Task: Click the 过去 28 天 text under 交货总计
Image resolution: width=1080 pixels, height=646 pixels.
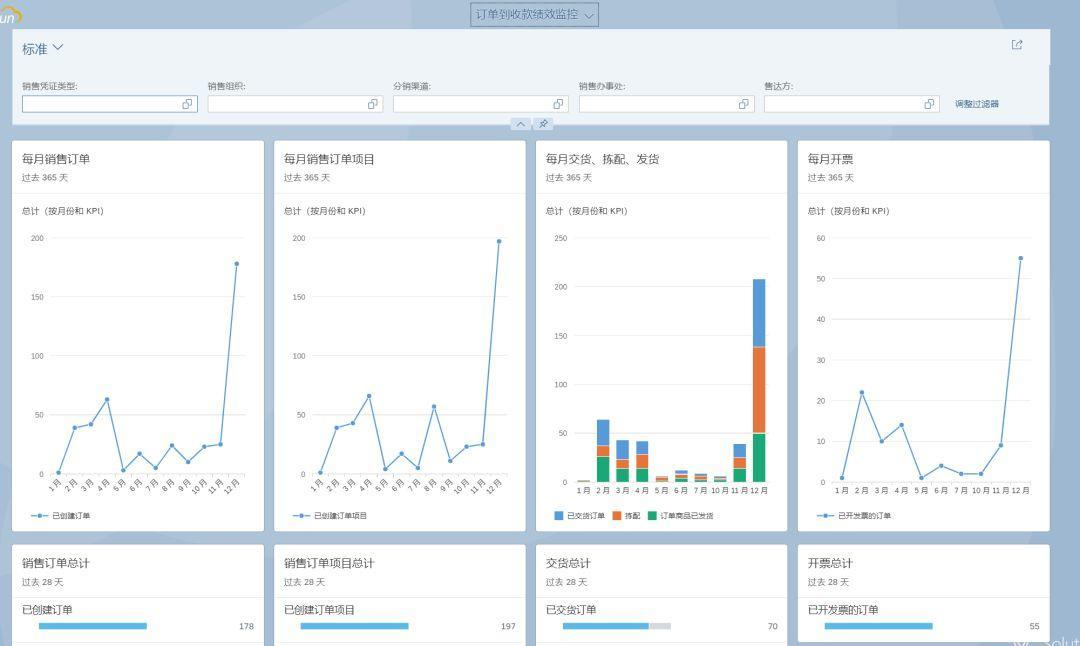Action: (x=566, y=583)
